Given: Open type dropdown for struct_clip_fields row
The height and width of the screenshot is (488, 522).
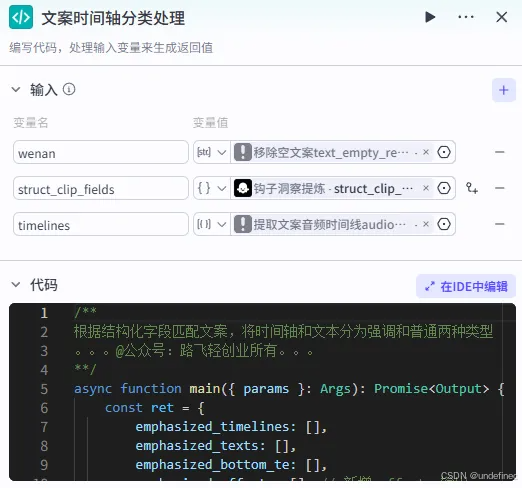Looking at the screenshot, I should (x=212, y=188).
